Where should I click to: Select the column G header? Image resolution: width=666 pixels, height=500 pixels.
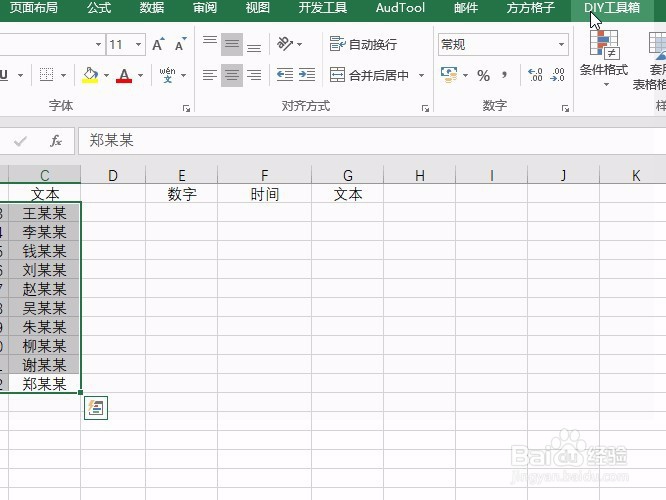click(347, 175)
